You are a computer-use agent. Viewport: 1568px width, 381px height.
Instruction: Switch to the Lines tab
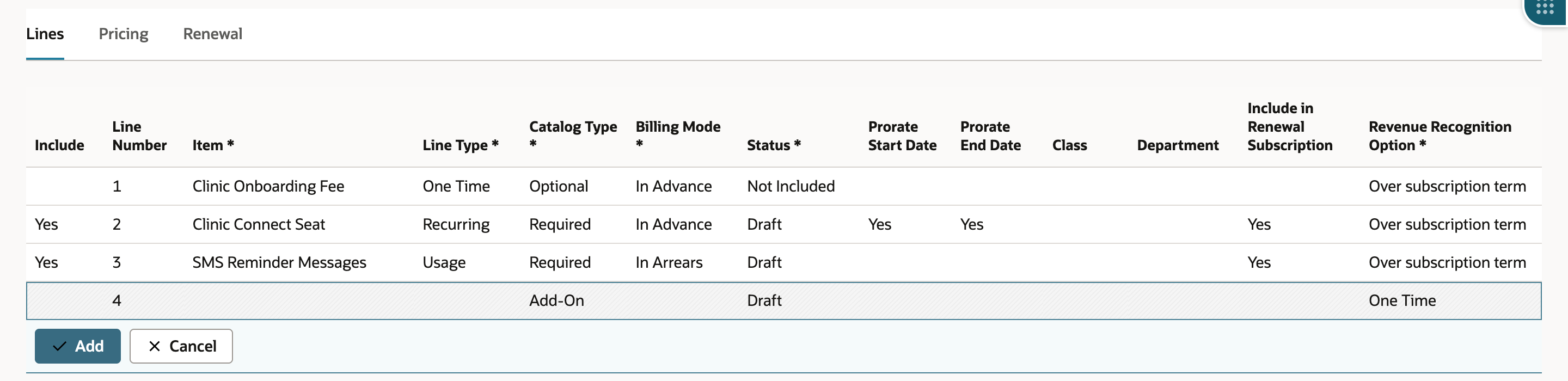click(x=45, y=34)
